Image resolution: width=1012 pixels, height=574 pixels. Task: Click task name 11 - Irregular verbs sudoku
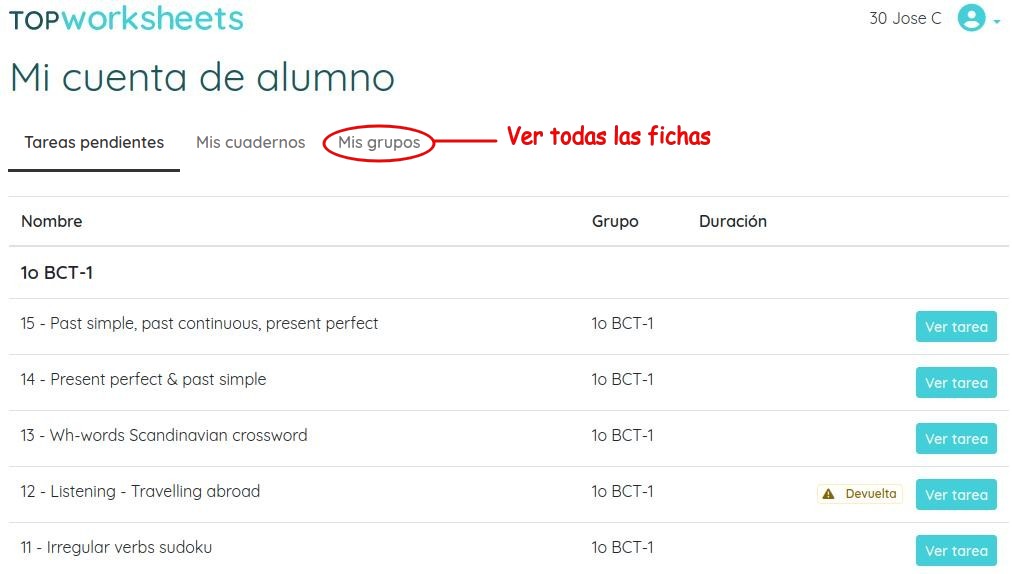[116, 547]
